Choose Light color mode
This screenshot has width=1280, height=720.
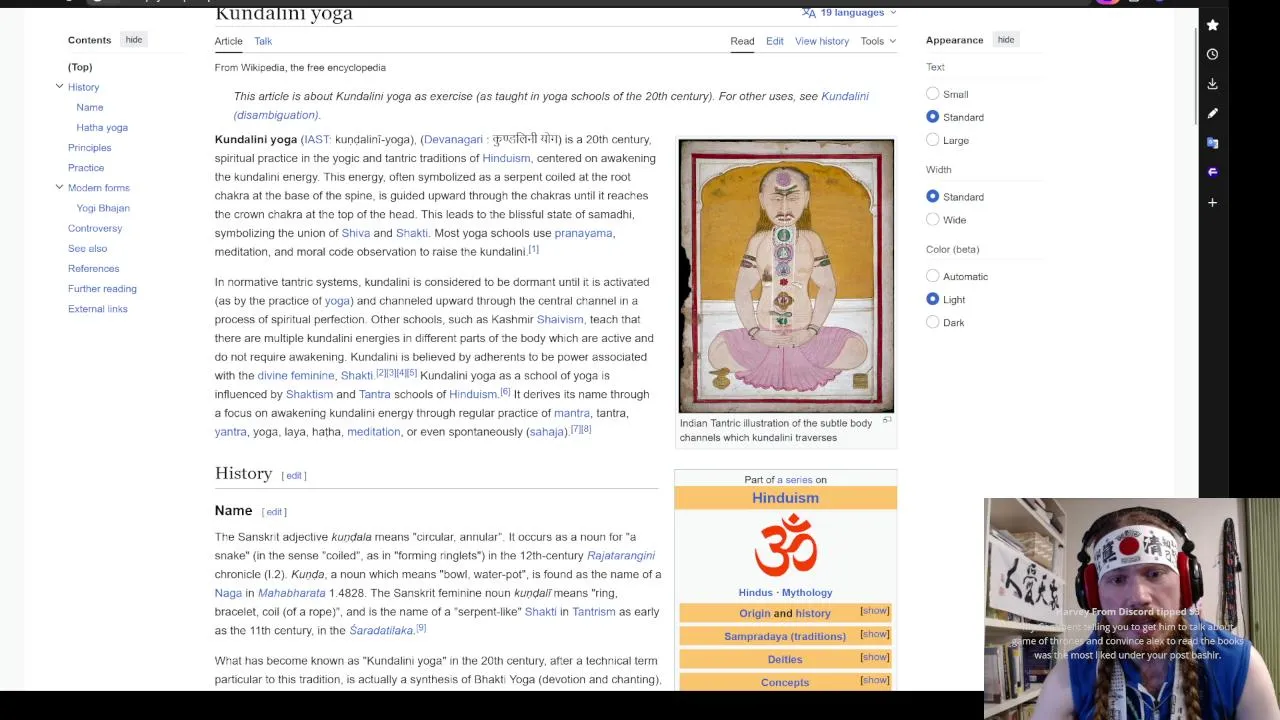pos(933,299)
